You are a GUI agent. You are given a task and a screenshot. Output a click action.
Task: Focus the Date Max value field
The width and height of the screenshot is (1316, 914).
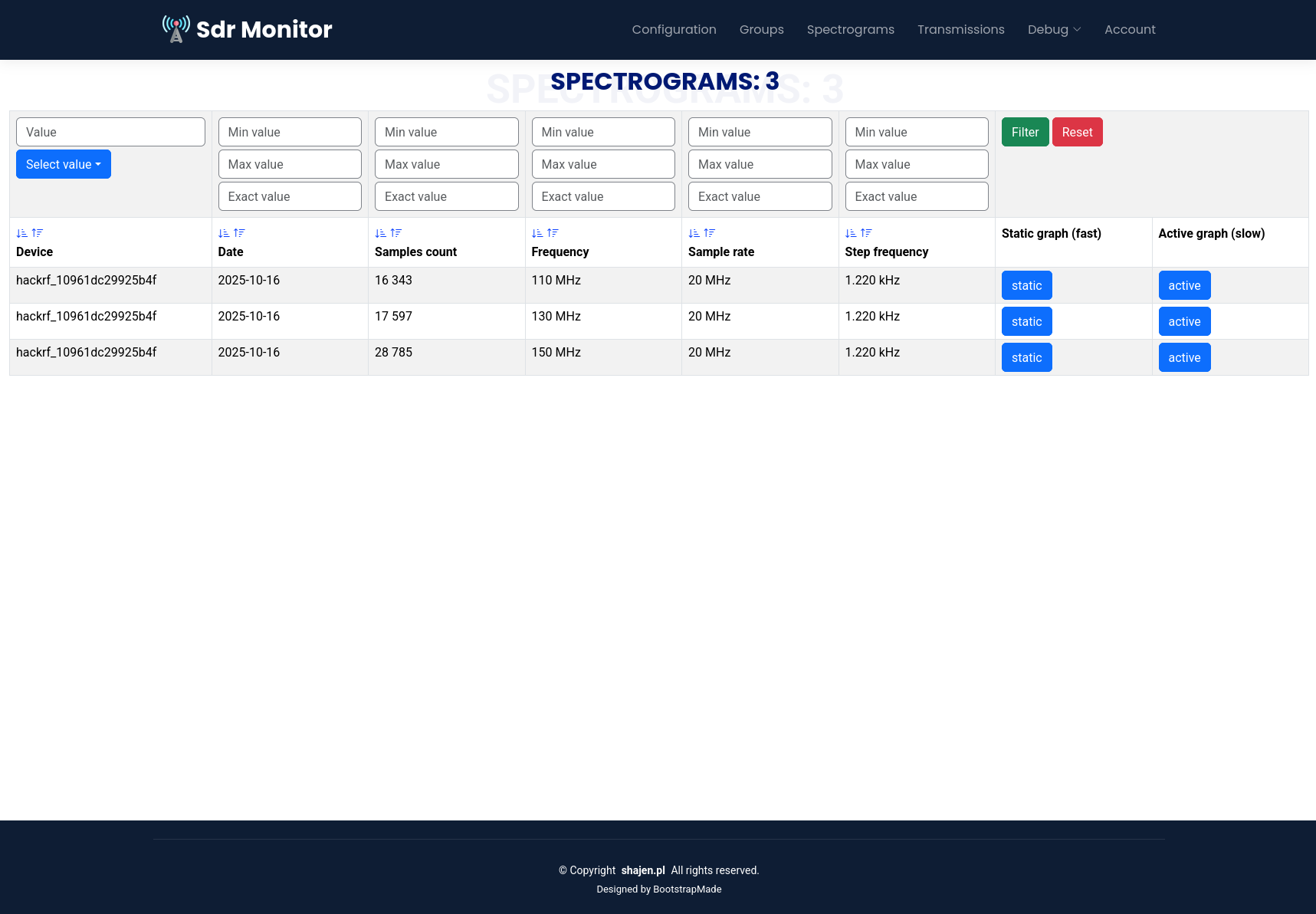click(x=290, y=164)
